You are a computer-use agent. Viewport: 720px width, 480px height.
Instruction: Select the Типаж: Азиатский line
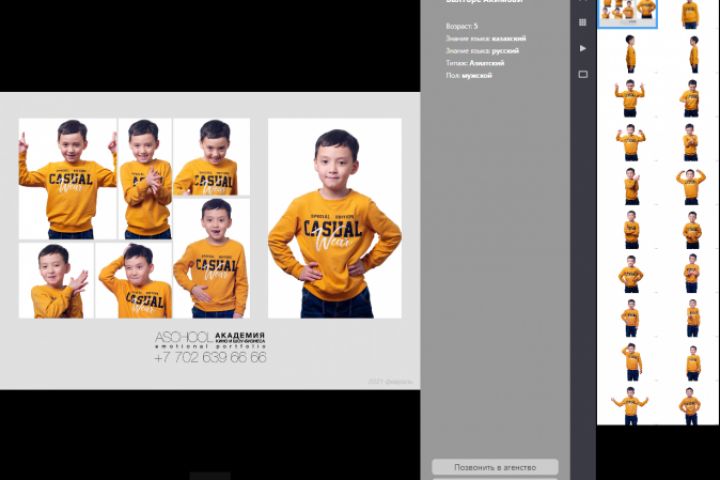(475, 63)
